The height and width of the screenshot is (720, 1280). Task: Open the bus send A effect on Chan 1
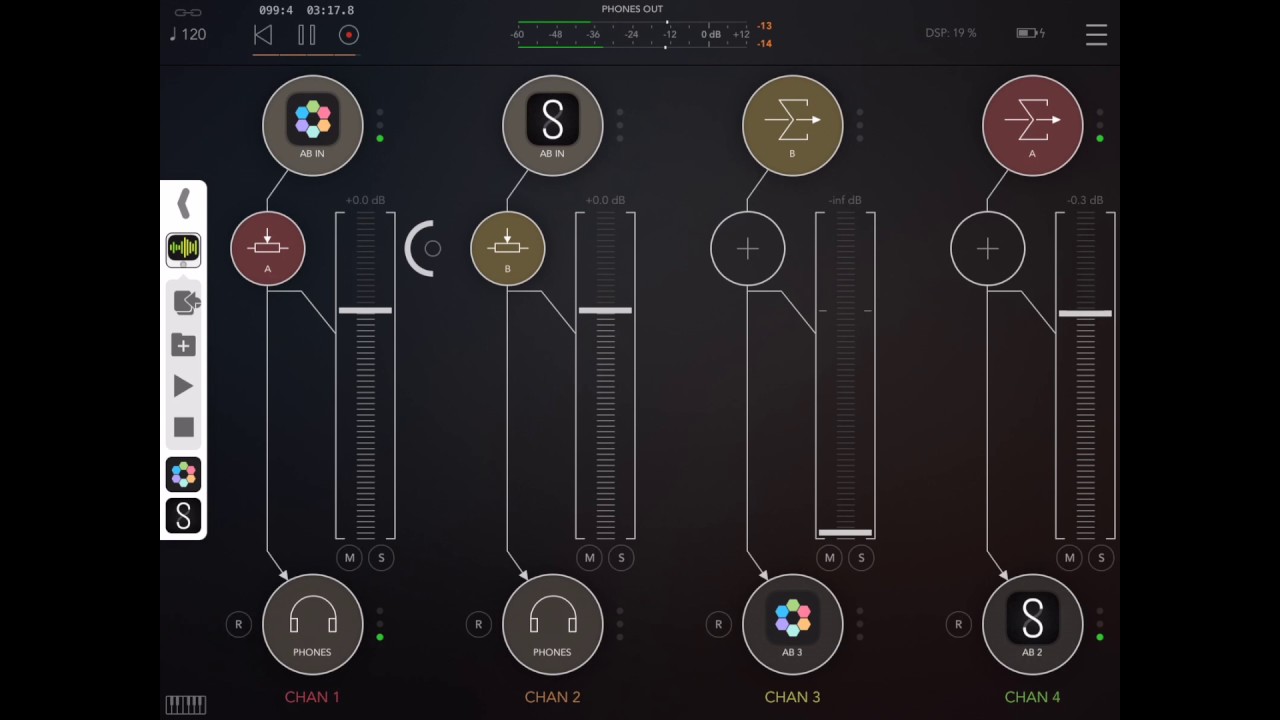(x=267, y=248)
